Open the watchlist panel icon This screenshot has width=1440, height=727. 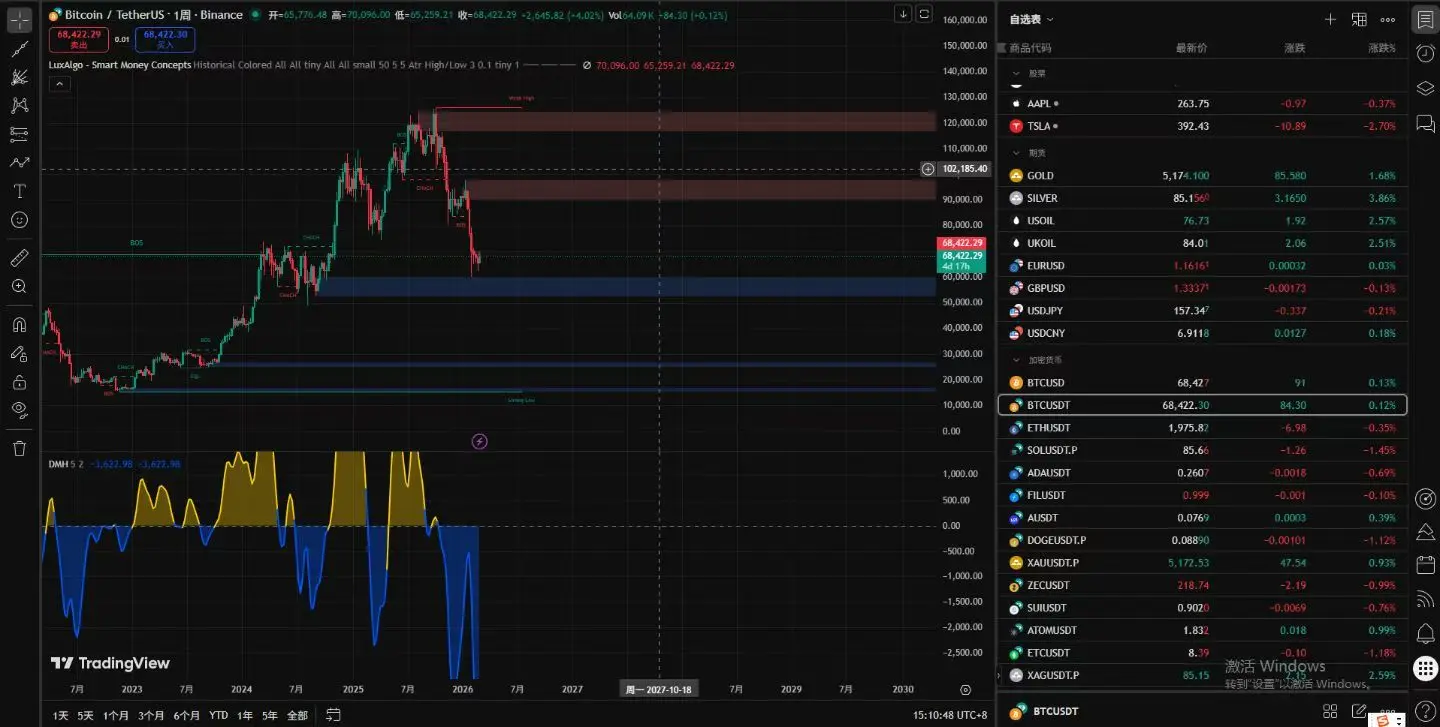coord(1425,19)
